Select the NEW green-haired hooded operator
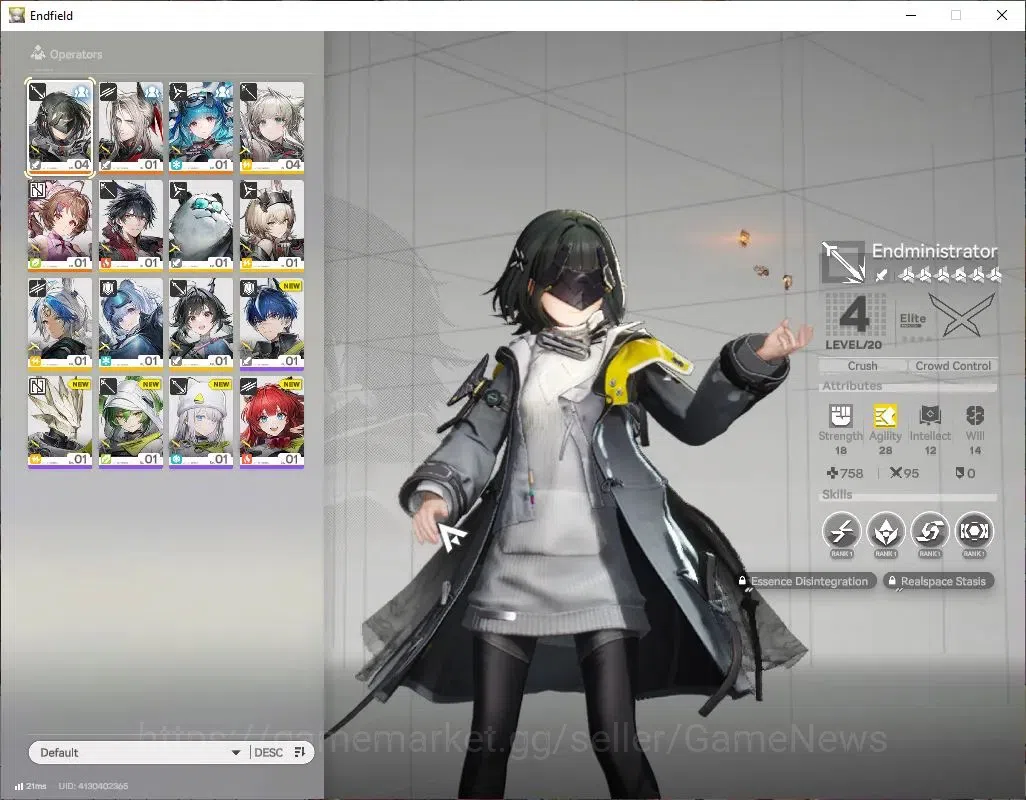Image resolution: width=1026 pixels, height=800 pixels. [x=131, y=422]
